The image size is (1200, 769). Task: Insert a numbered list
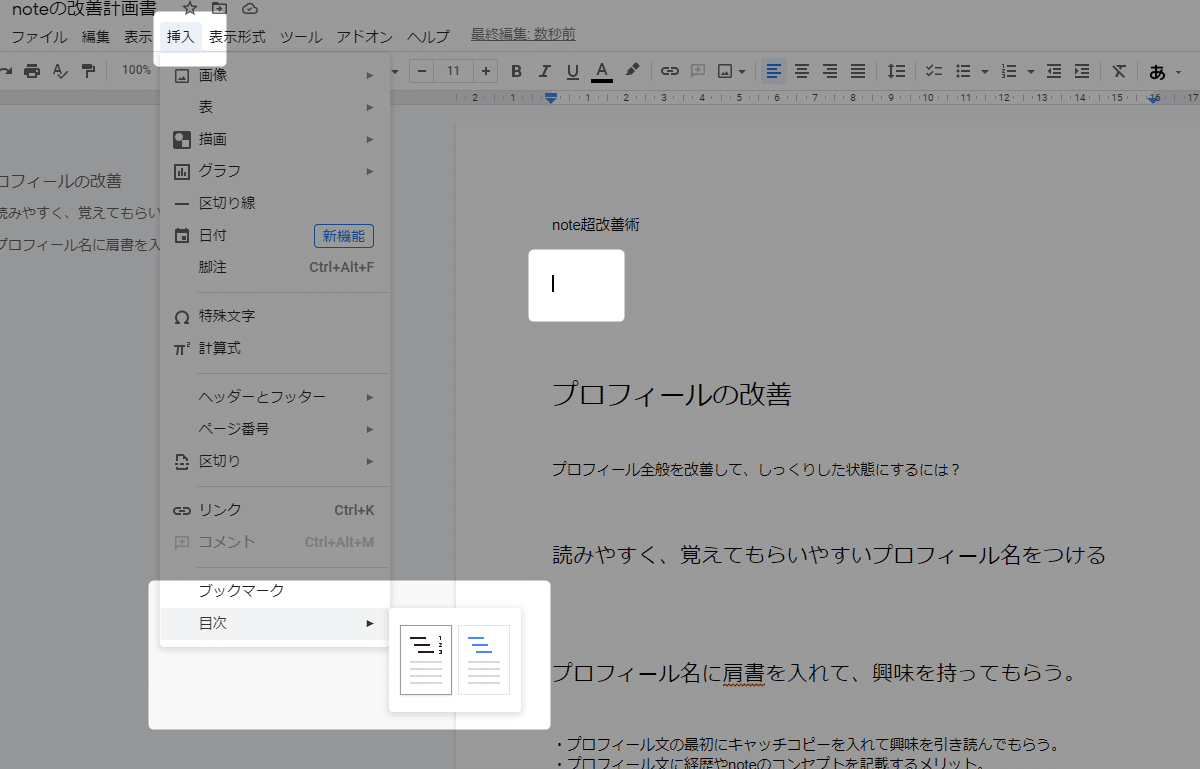click(x=1009, y=71)
